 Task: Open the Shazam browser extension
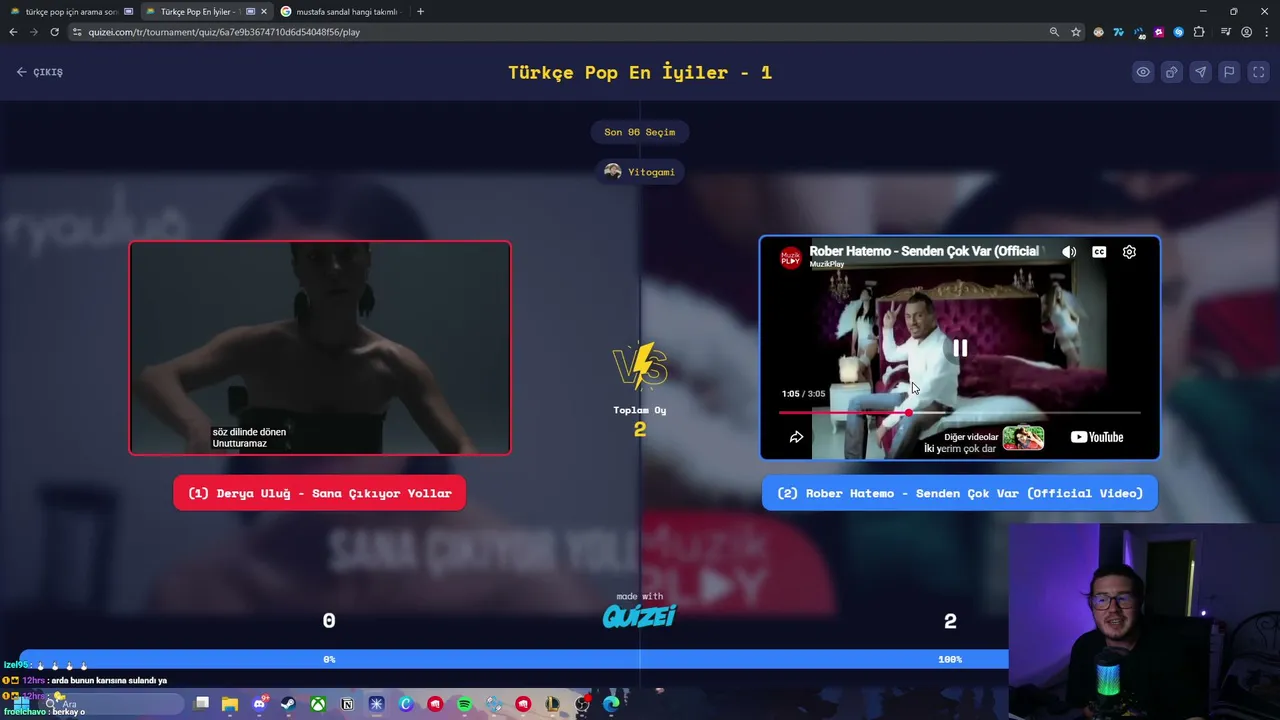[x=1179, y=32]
